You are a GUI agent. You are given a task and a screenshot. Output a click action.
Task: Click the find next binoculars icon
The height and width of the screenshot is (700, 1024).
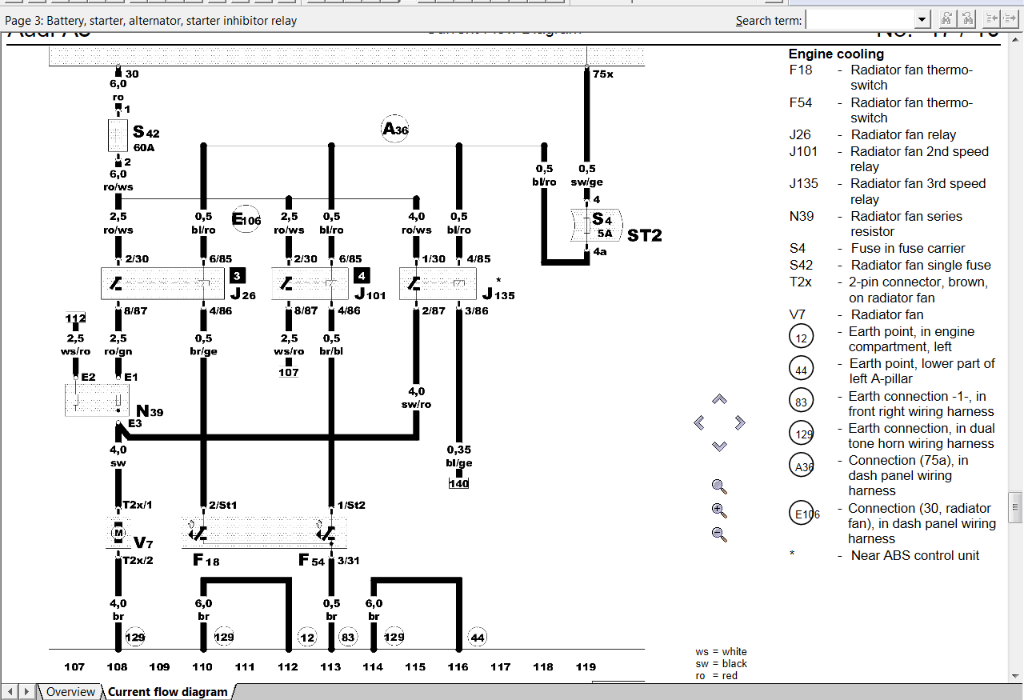967,19
